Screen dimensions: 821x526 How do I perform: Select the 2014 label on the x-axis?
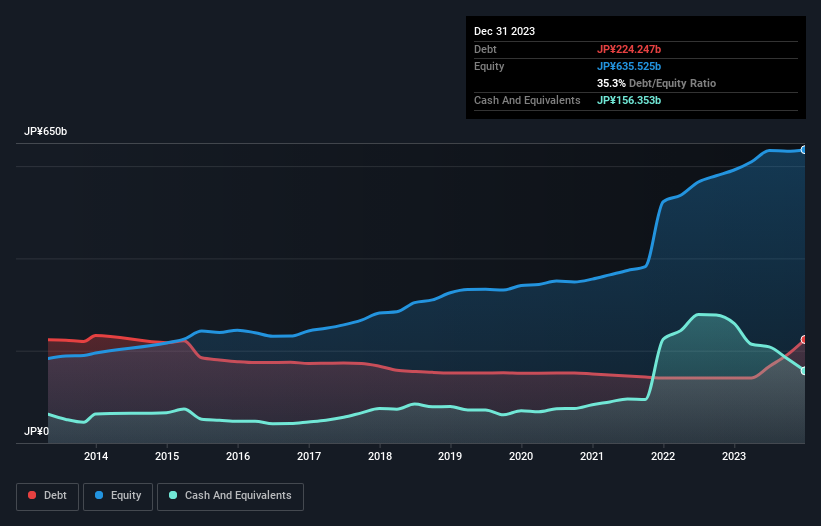pos(96,457)
